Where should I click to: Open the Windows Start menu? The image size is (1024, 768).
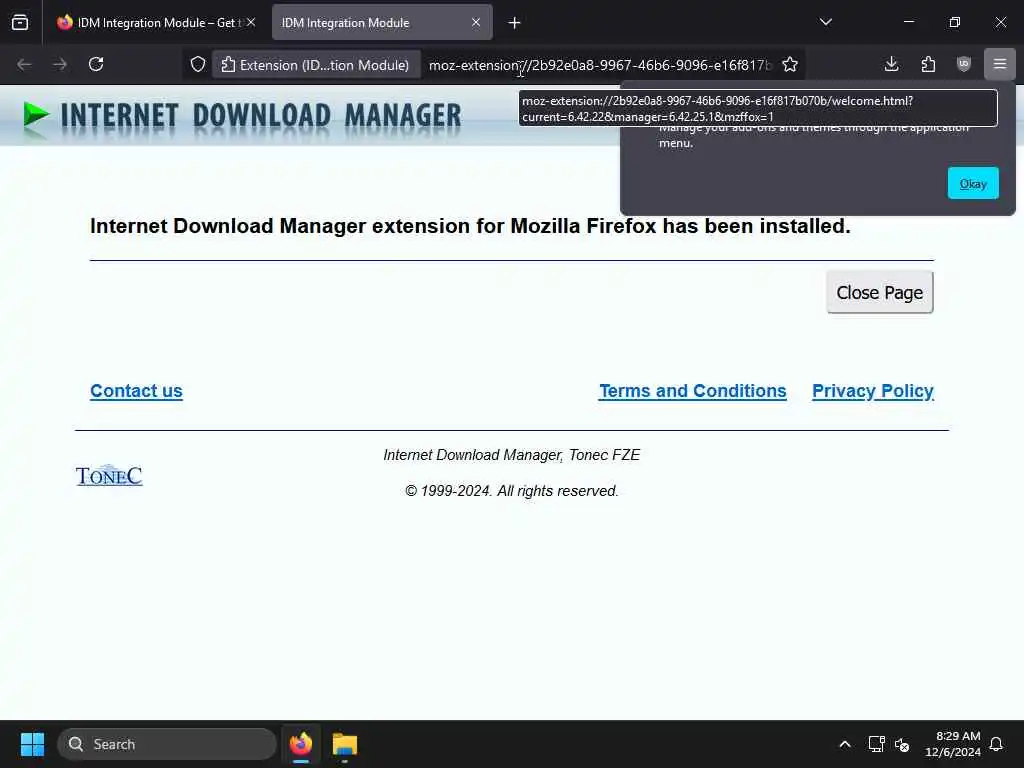click(32, 744)
